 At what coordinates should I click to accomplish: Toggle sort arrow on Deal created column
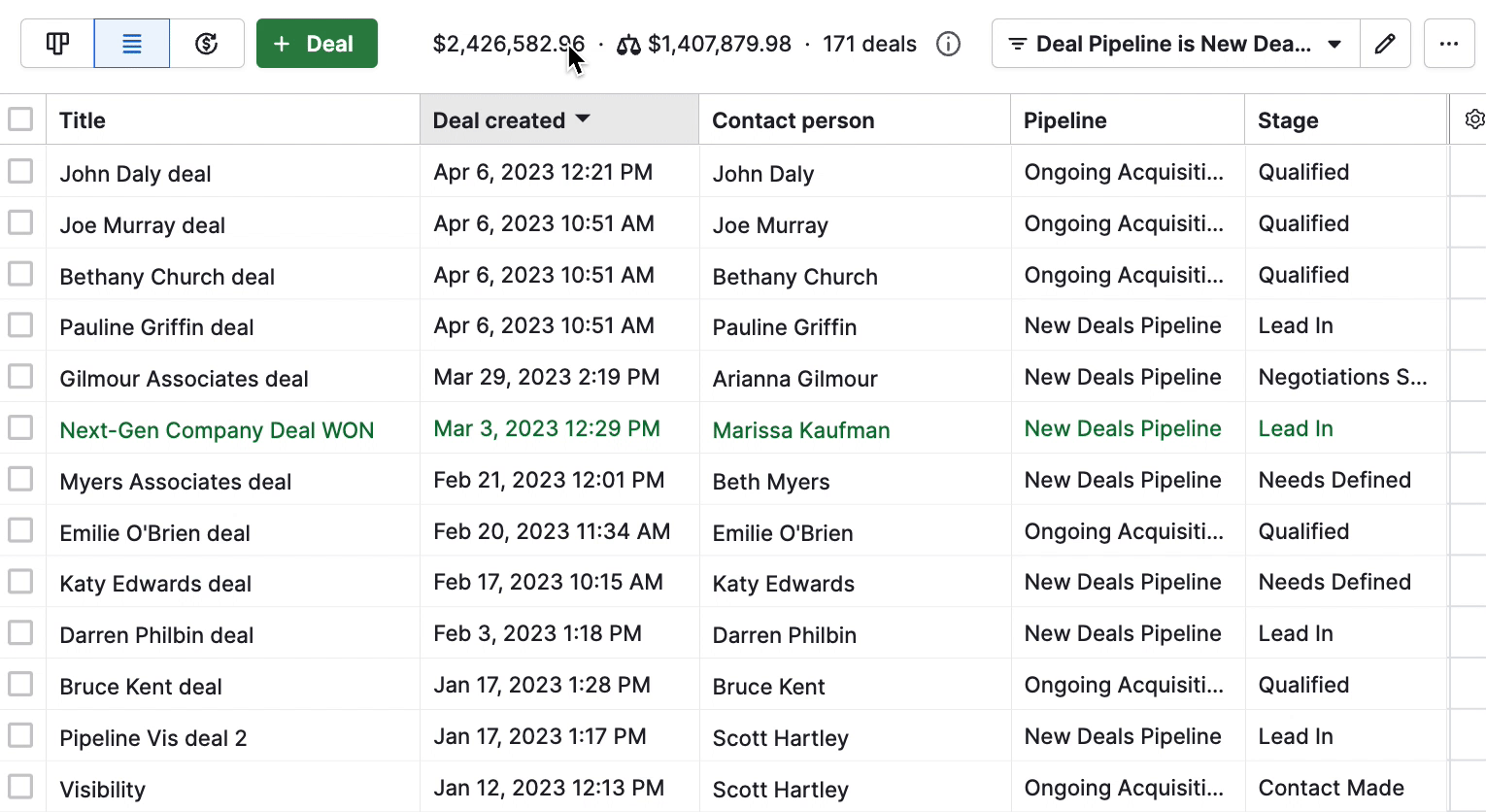tap(583, 118)
